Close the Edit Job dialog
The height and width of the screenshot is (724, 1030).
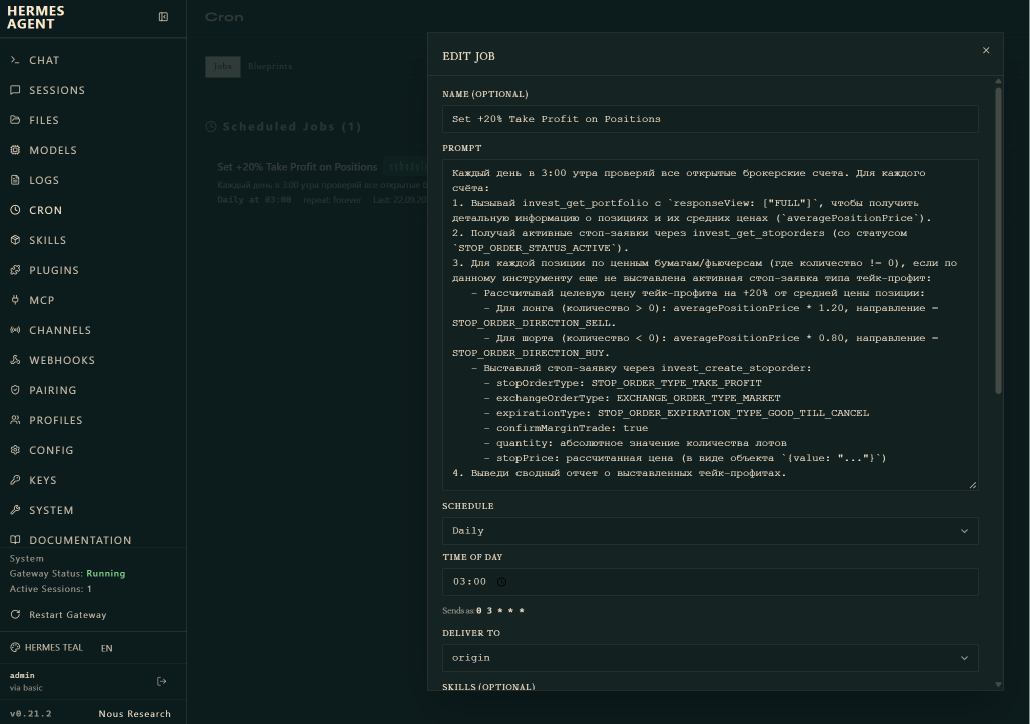(x=986, y=51)
